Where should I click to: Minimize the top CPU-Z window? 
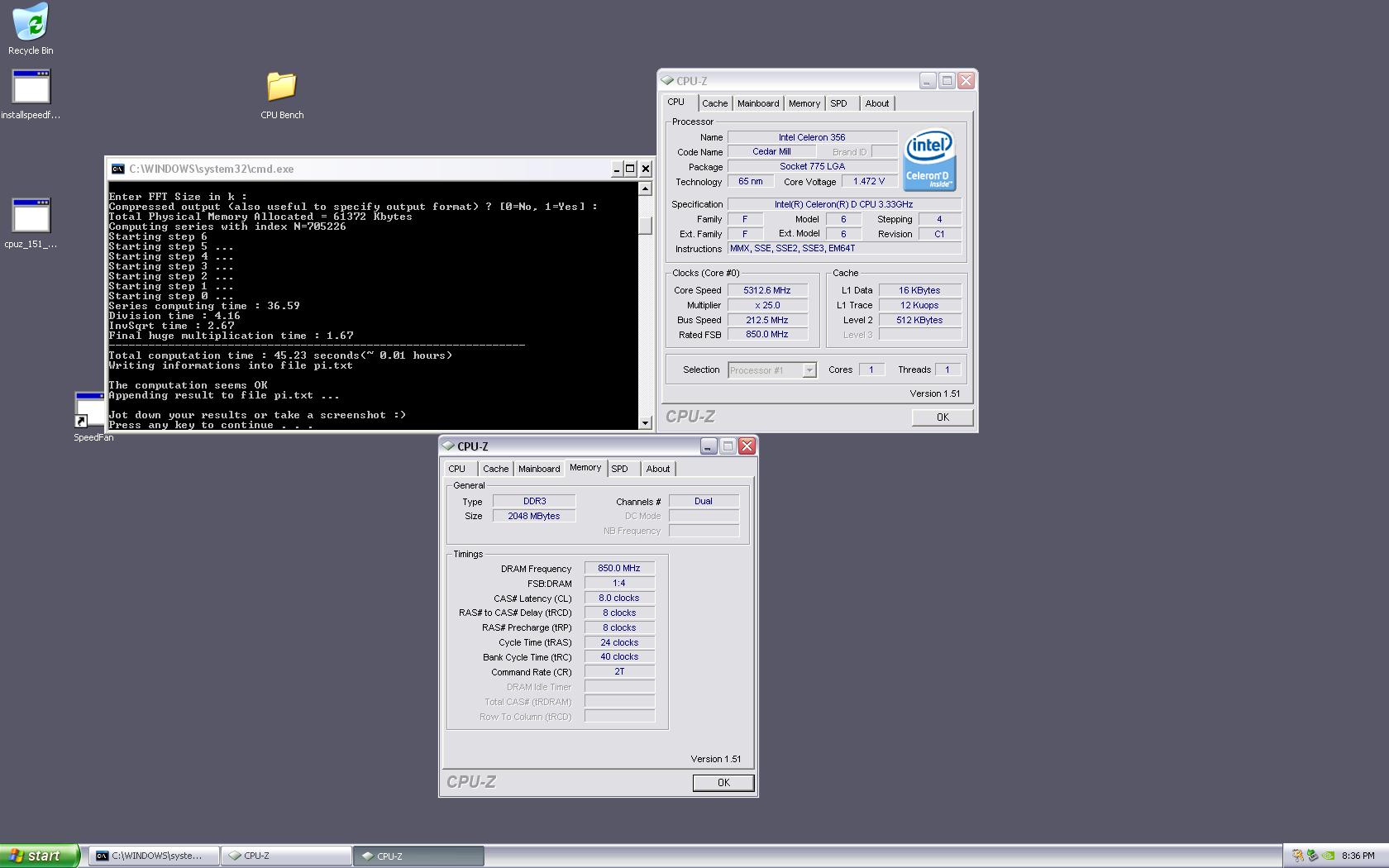928,81
